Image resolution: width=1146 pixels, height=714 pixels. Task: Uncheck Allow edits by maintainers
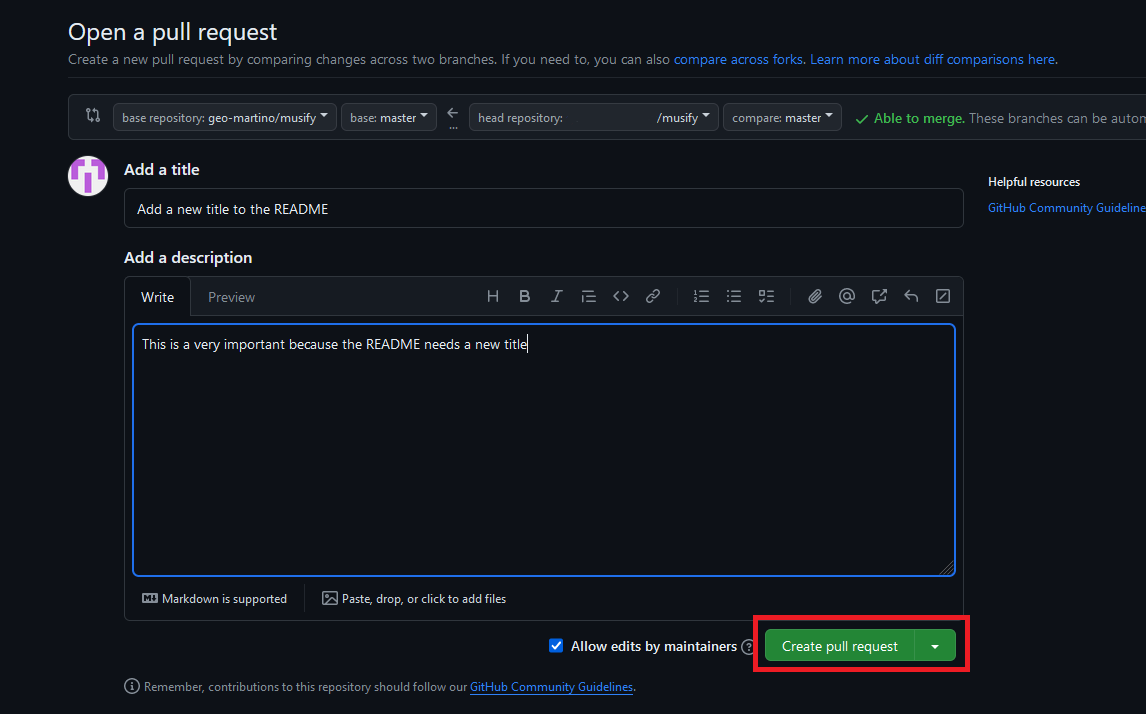[557, 646]
